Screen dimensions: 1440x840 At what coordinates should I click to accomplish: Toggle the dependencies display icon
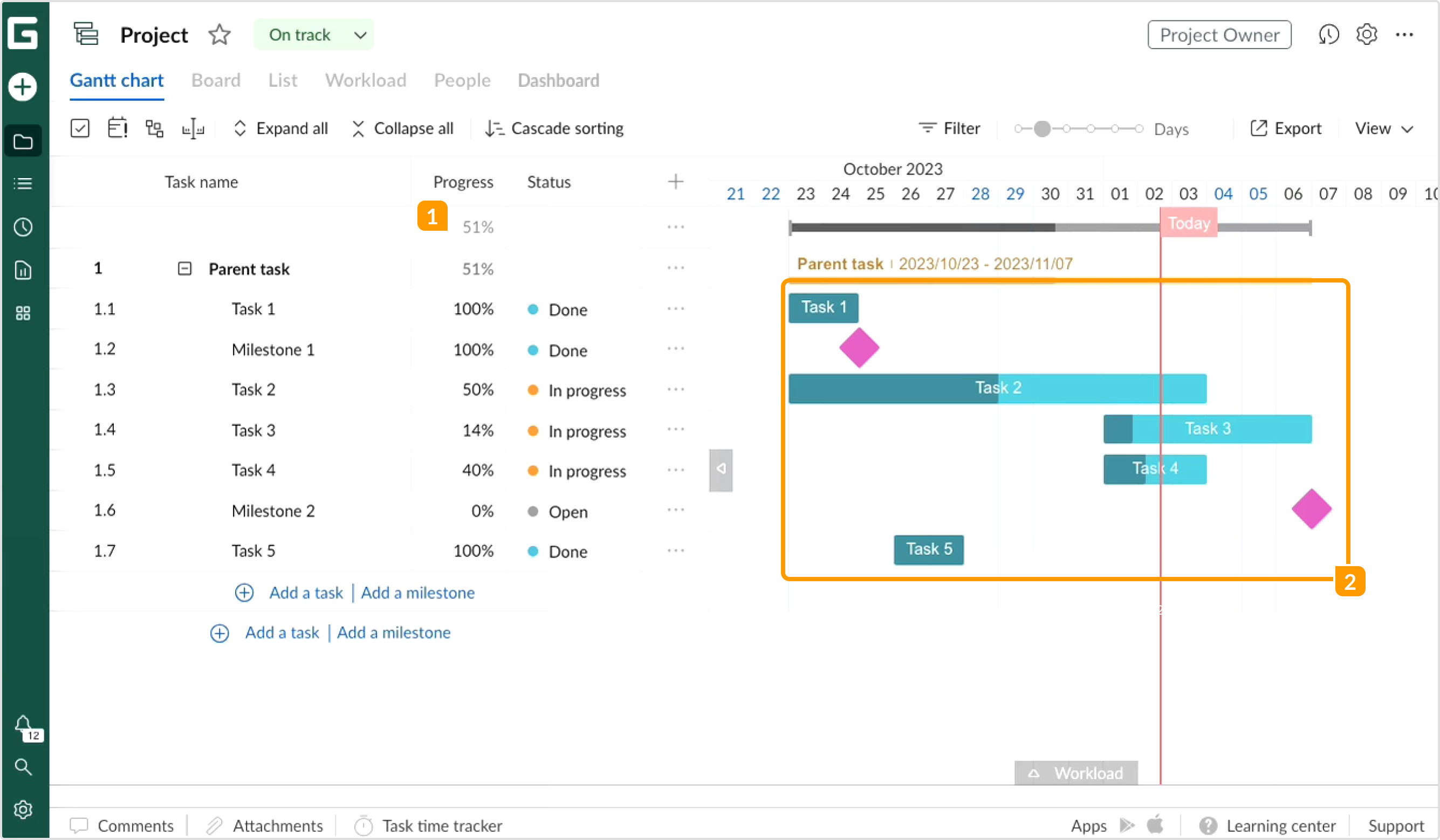click(154, 128)
